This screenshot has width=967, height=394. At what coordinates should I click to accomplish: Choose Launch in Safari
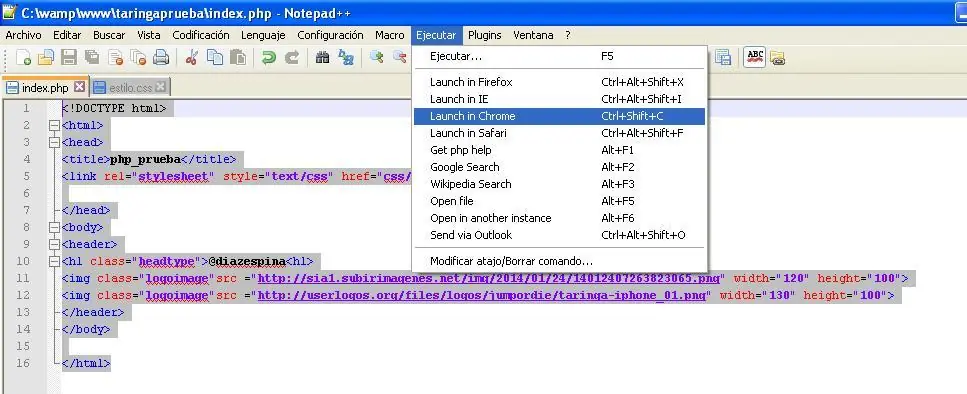pyautogui.click(x=559, y=133)
